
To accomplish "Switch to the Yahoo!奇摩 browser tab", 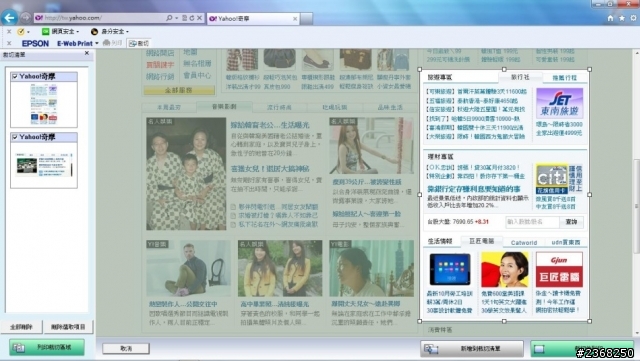I will (x=252, y=19).
